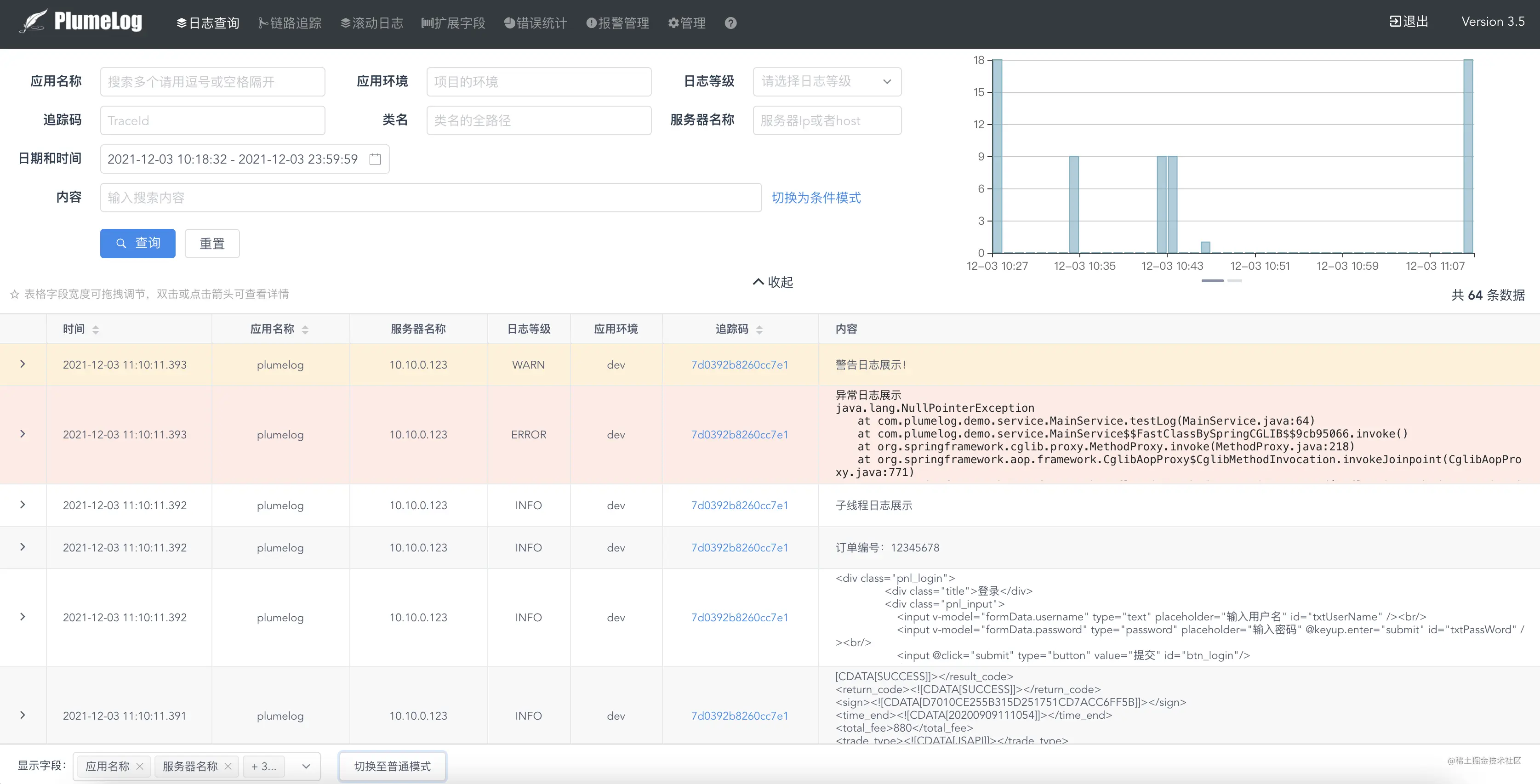Remove 应用名称 tag from display fields
Viewport: 1540px width, 784px height.
pos(139,766)
